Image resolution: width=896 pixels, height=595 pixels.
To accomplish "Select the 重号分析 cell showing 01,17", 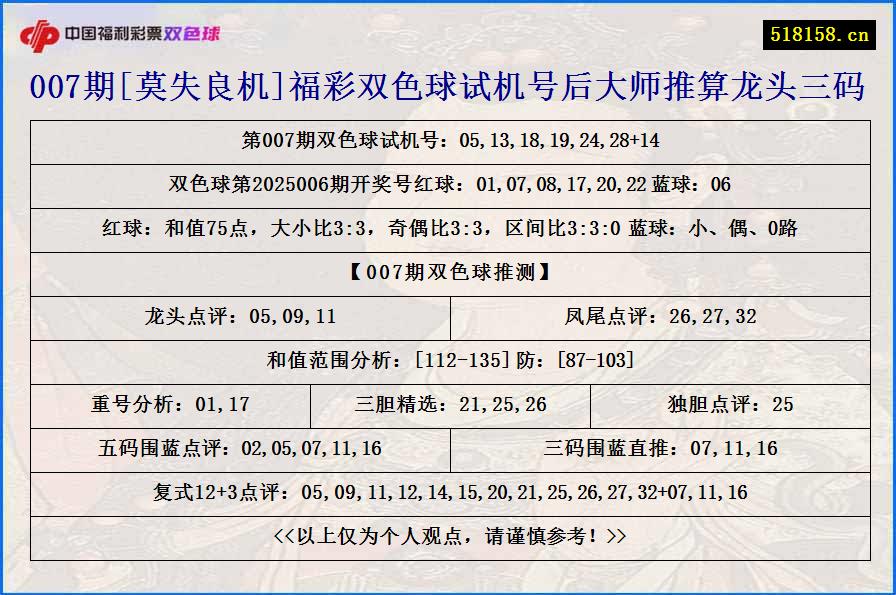I will click(172, 405).
